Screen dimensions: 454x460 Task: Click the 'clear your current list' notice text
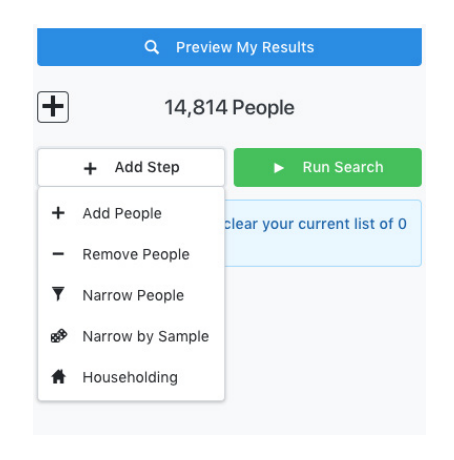[315, 224]
